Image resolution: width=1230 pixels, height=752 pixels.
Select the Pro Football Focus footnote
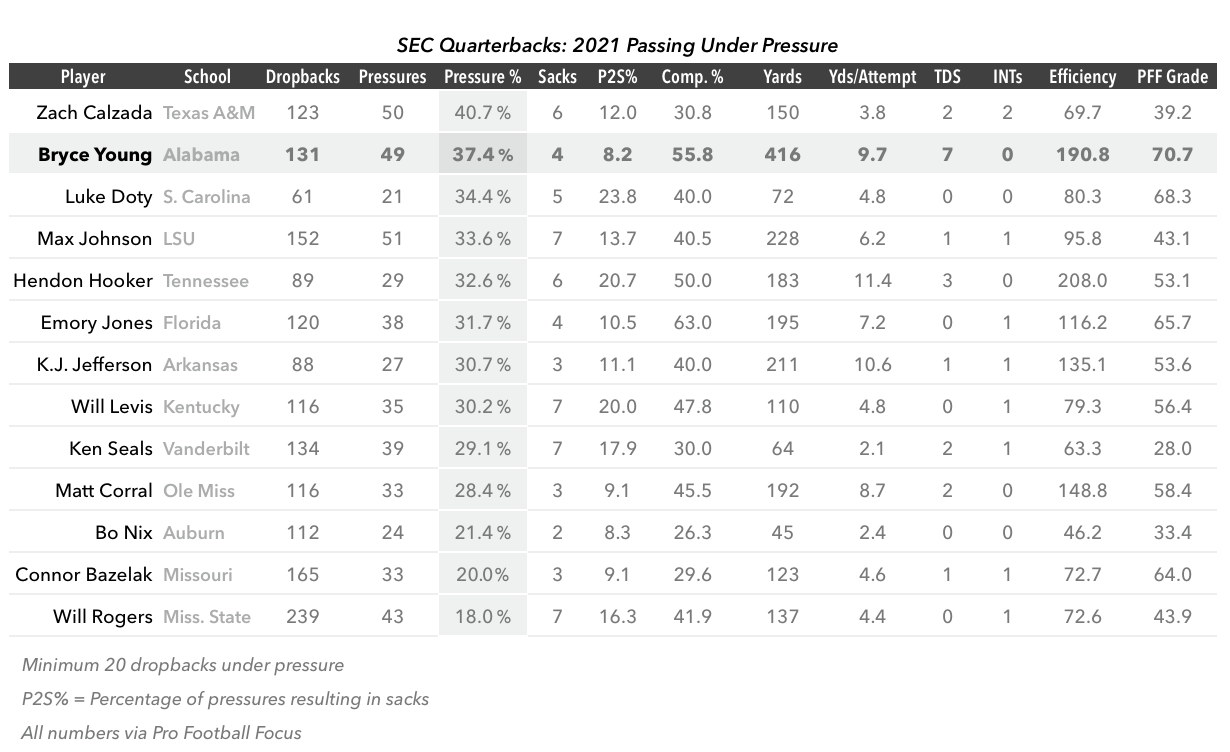(161, 733)
